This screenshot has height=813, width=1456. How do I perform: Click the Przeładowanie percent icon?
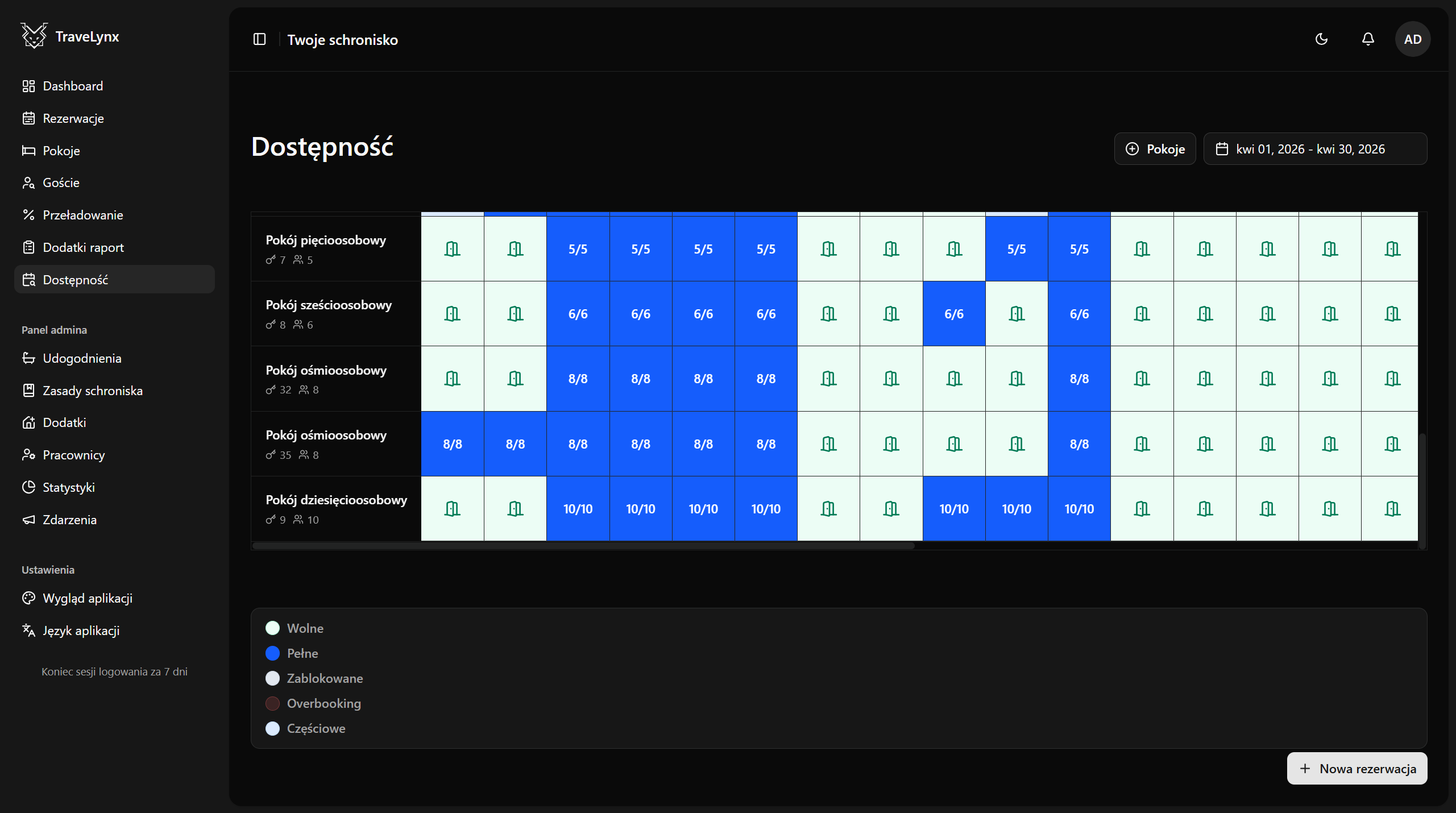click(28, 215)
